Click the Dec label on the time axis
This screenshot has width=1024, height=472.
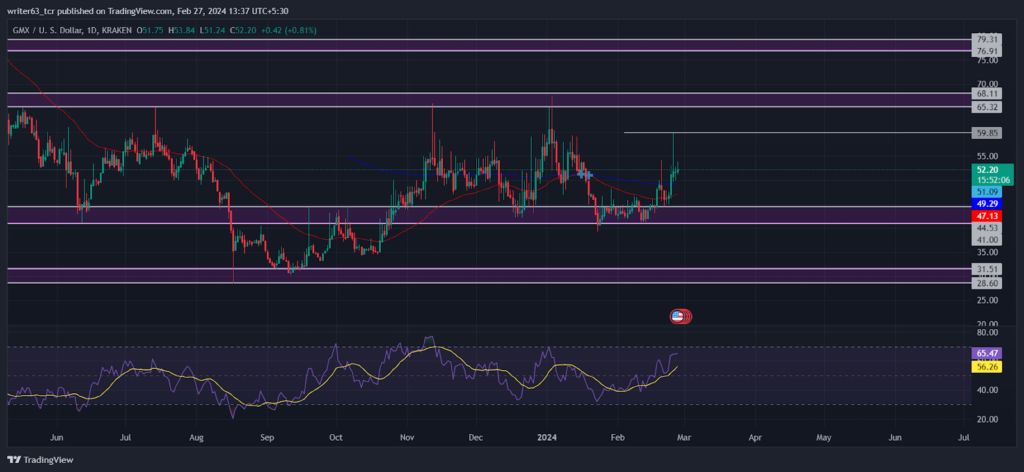coord(475,436)
